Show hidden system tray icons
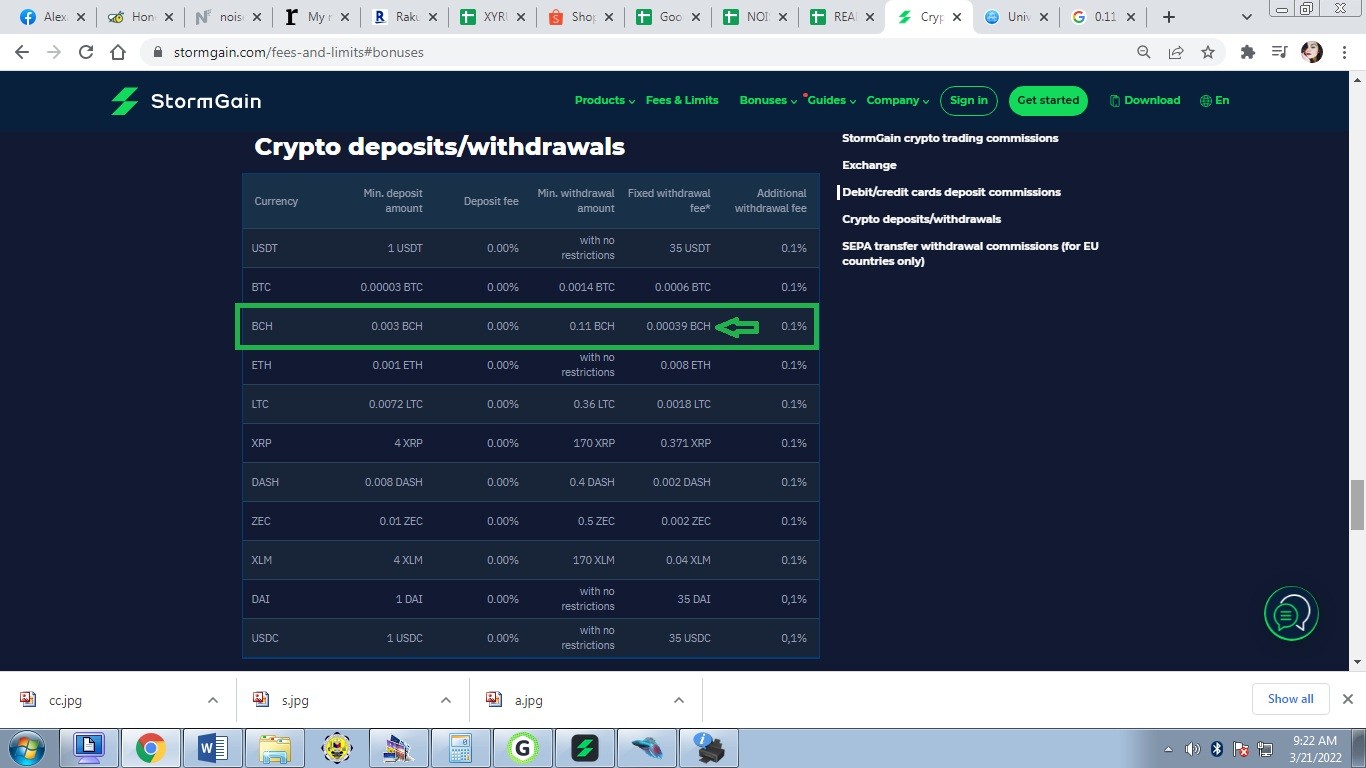Viewport: 1366px width, 768px height. point(1168,749)
